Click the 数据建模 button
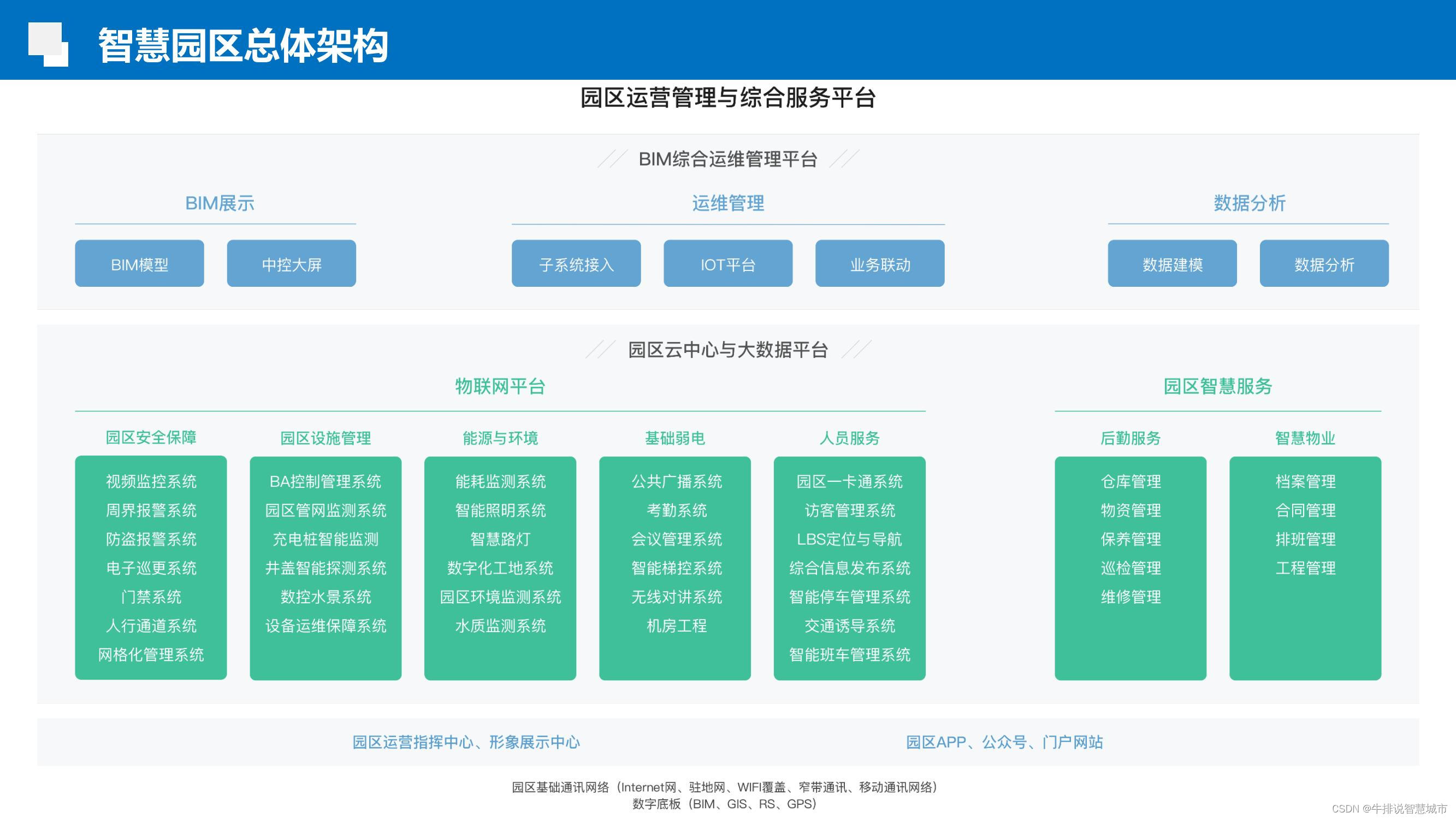The width and height of the screenshot is (1456, 819). coord(1171,263)
